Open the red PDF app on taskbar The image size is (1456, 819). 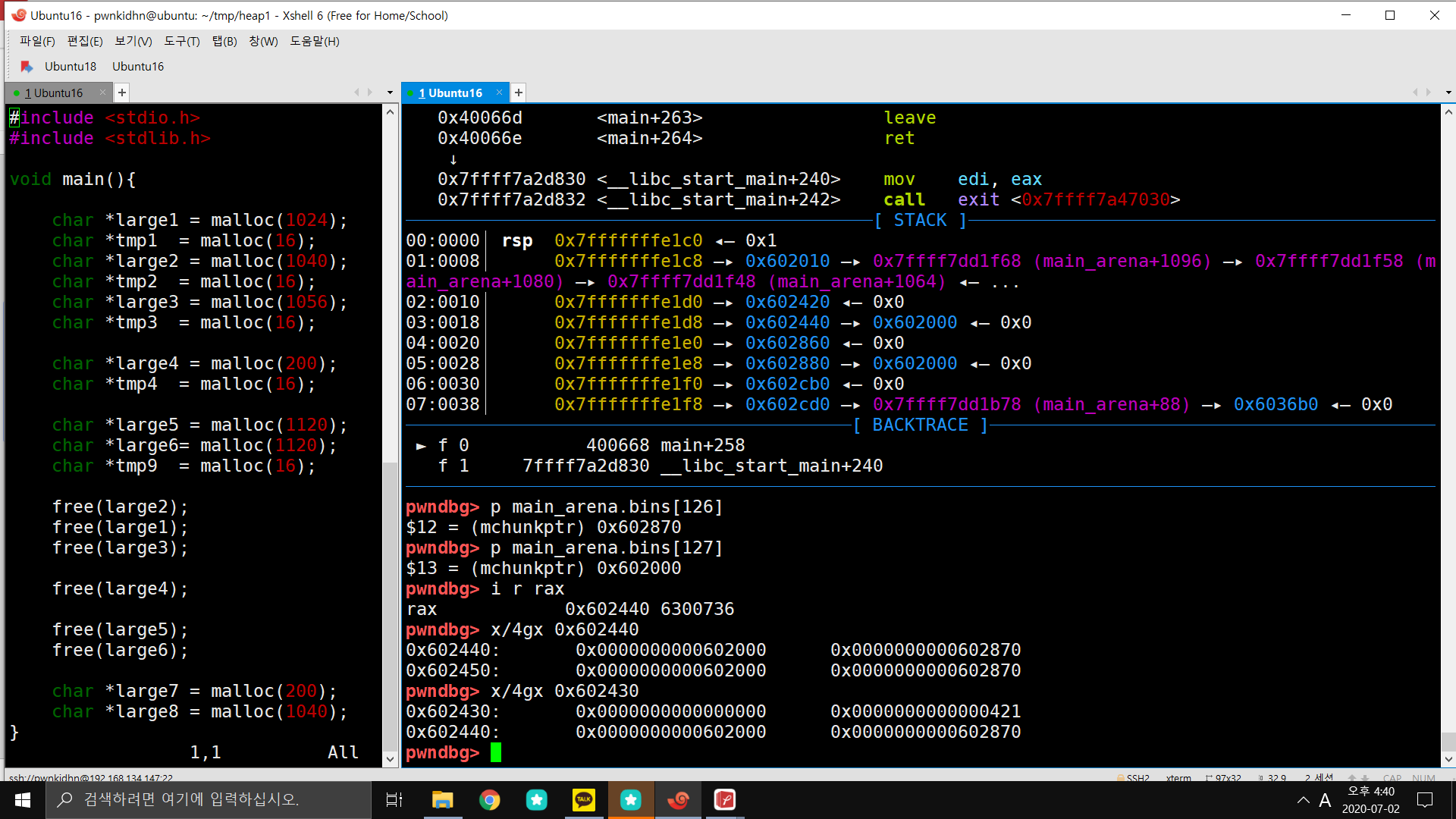pos(725,800)
